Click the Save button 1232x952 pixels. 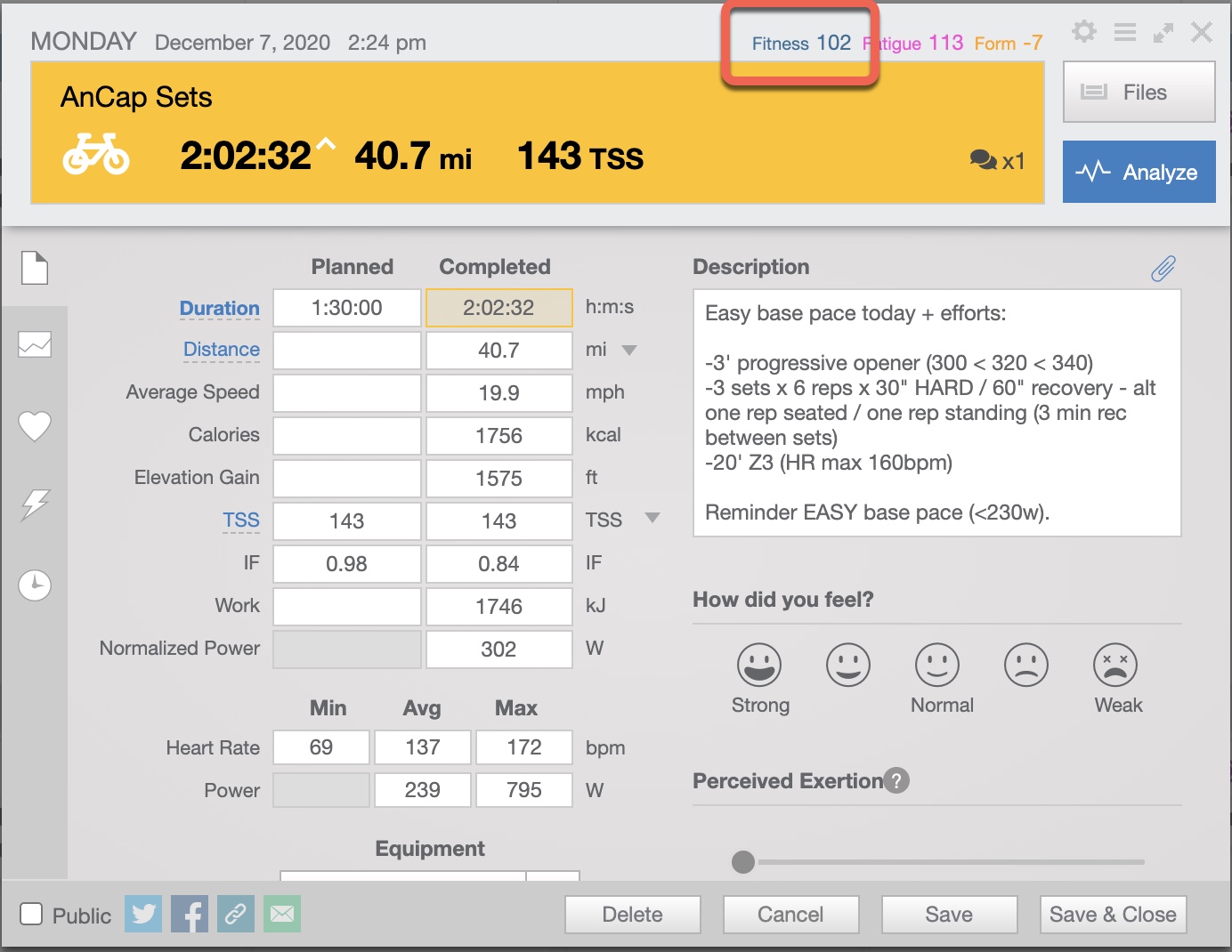949,915
